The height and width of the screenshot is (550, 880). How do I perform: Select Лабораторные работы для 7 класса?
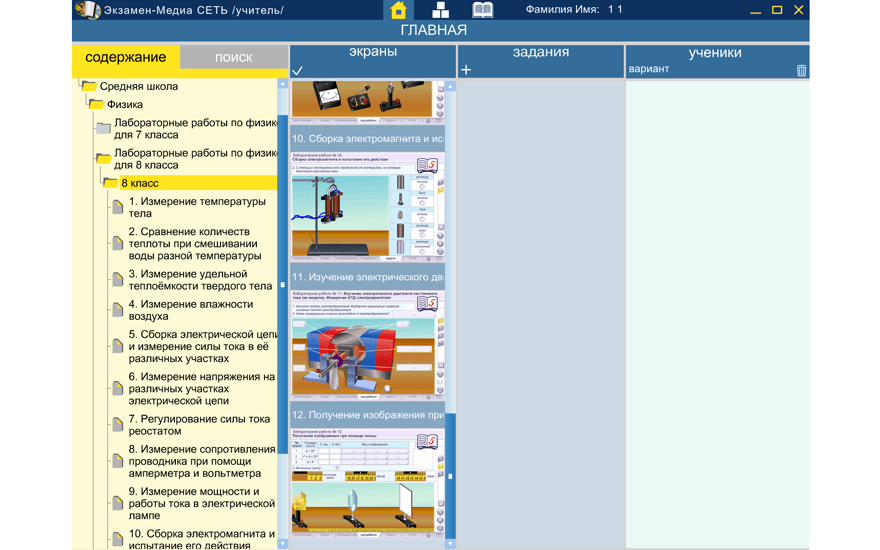tap(195, 129)
